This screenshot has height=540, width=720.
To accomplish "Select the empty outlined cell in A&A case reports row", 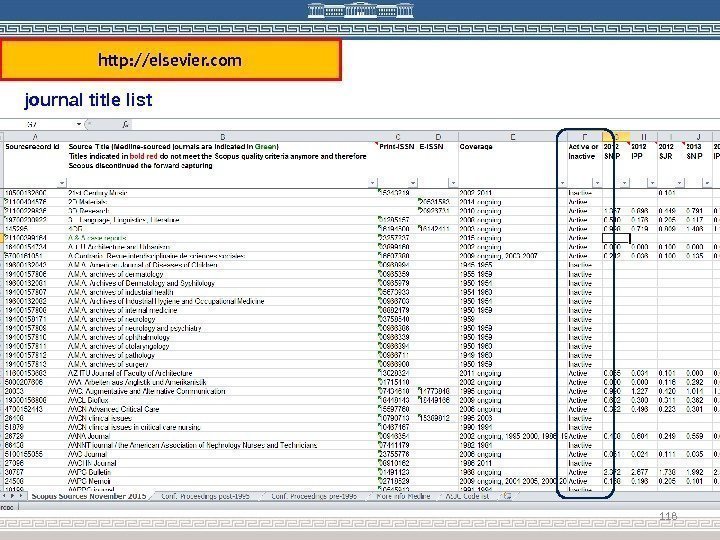I will [x=616, y=238].
